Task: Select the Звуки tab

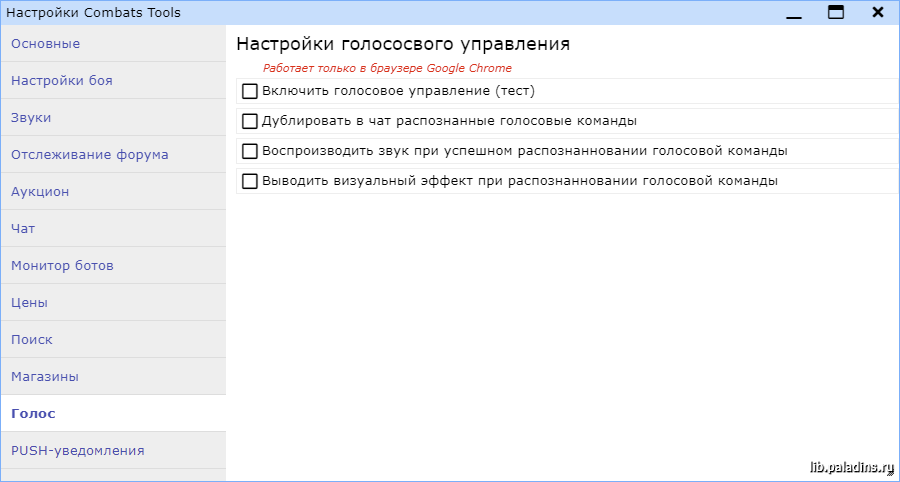Action: (114, 118)
